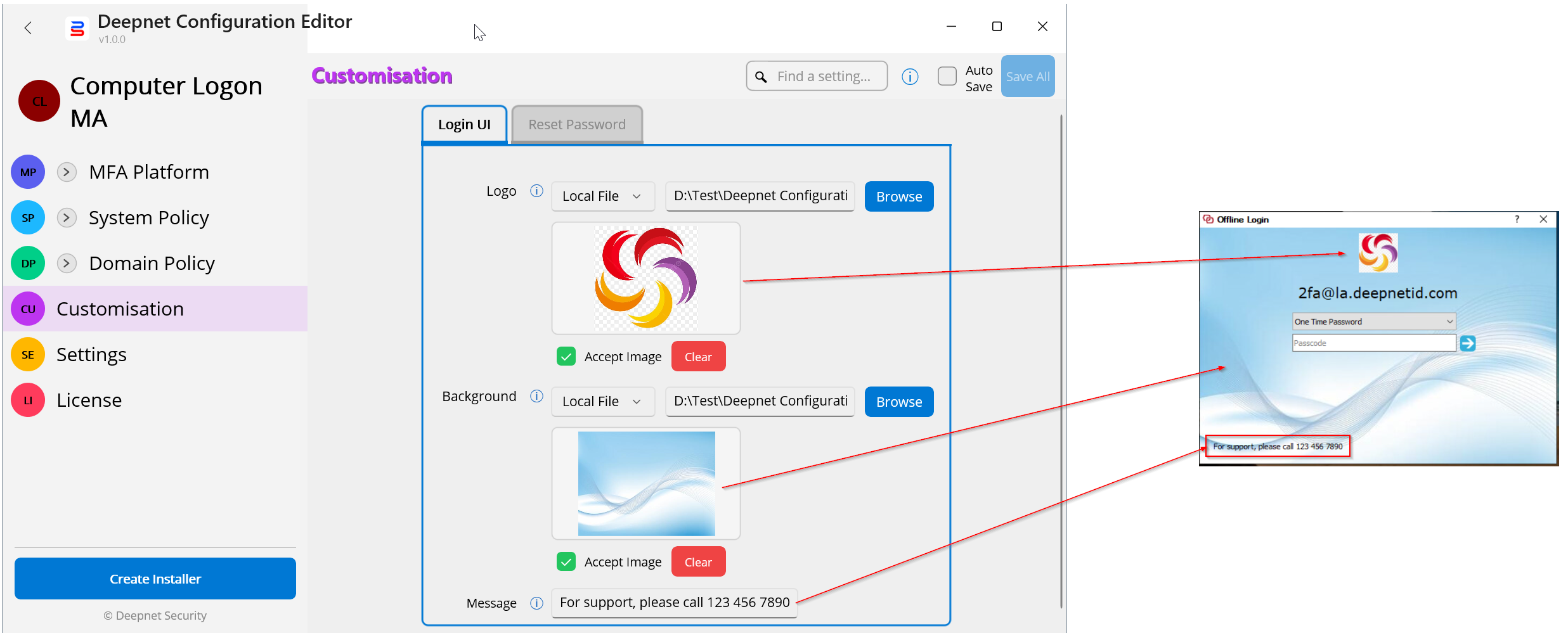Open Settings via the SE sidebar icon

tap(28, 354)
